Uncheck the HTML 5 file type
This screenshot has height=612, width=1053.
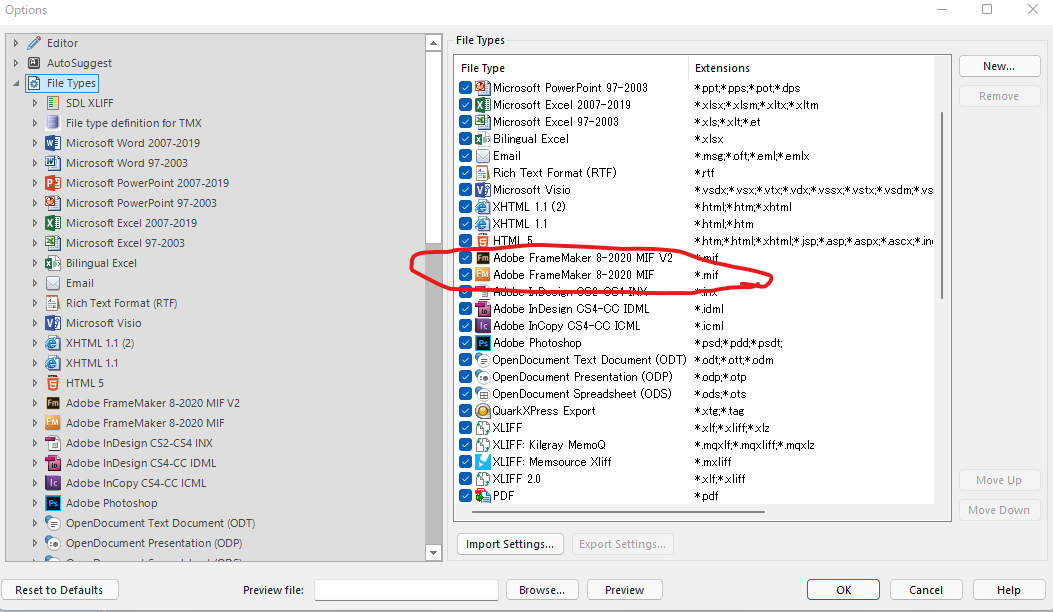[464, 240]
